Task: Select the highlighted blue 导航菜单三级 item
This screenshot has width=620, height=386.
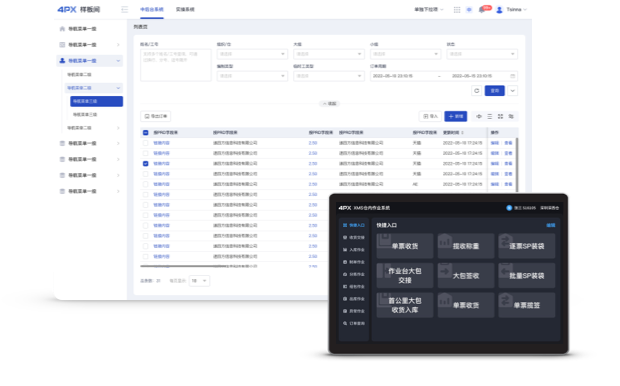Action: pos(96,101)
